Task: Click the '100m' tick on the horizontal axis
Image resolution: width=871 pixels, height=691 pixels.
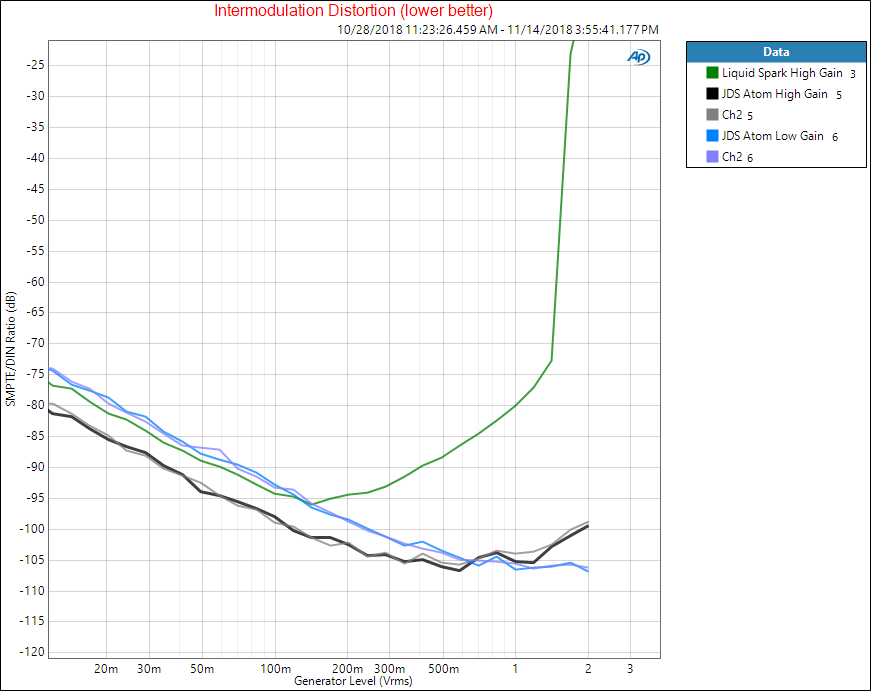Action: [276, 669]
